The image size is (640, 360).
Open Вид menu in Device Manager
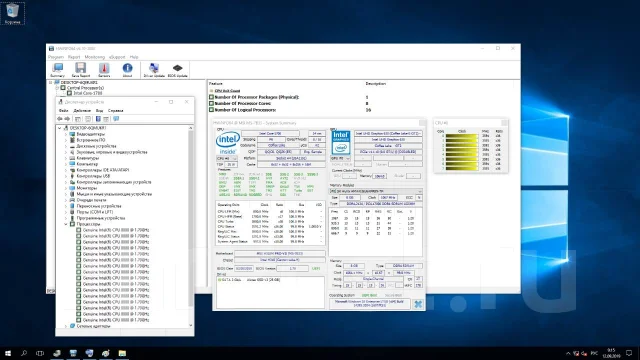(x=100, y=111)
